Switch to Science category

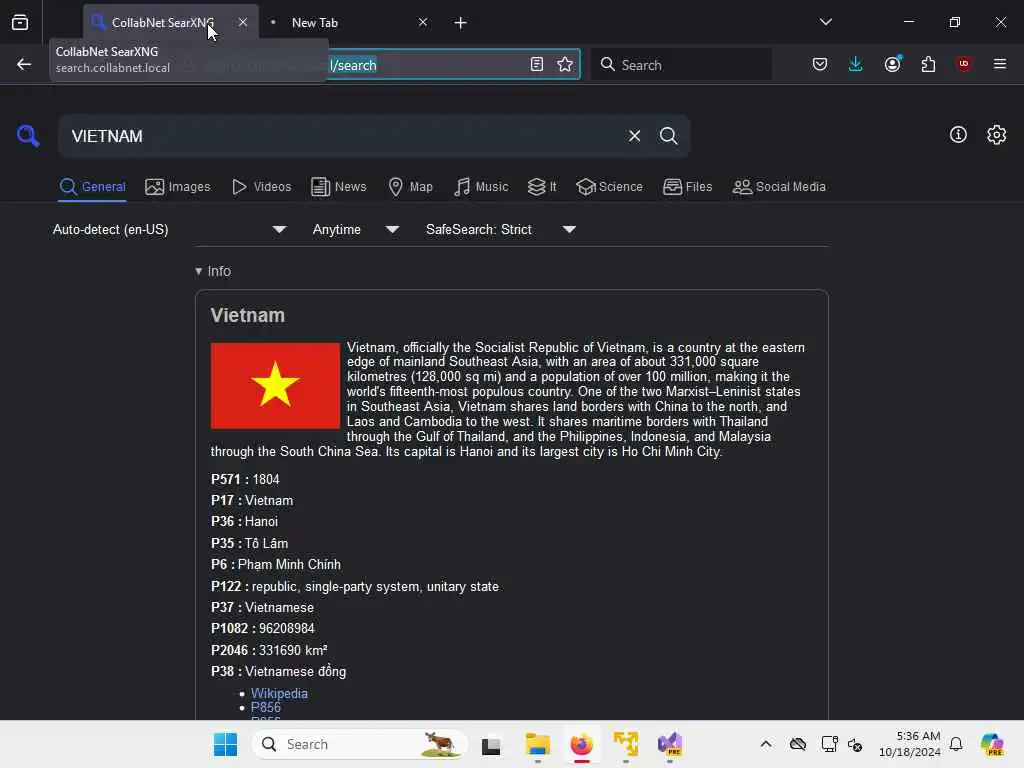pos(609,187)
